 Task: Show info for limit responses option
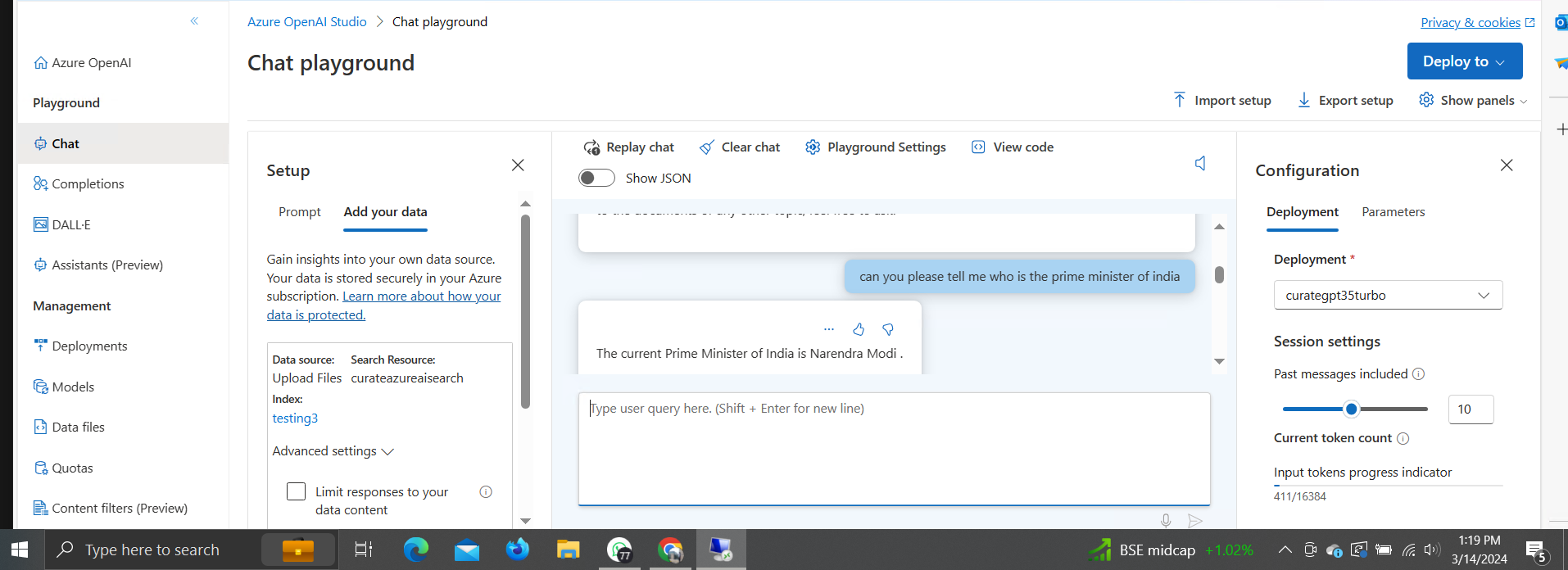pos(486,492)
